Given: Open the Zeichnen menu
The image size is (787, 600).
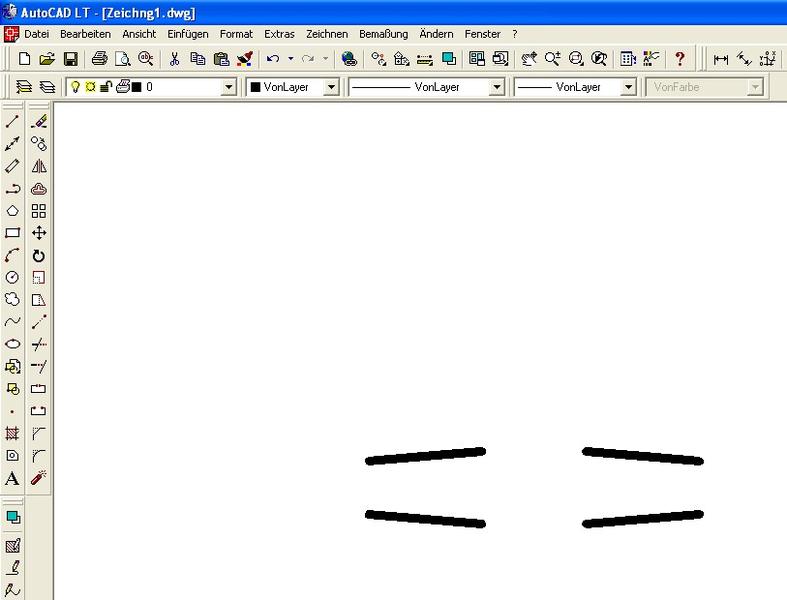Looking at the screenshot, I should click(x=327, y=34).
